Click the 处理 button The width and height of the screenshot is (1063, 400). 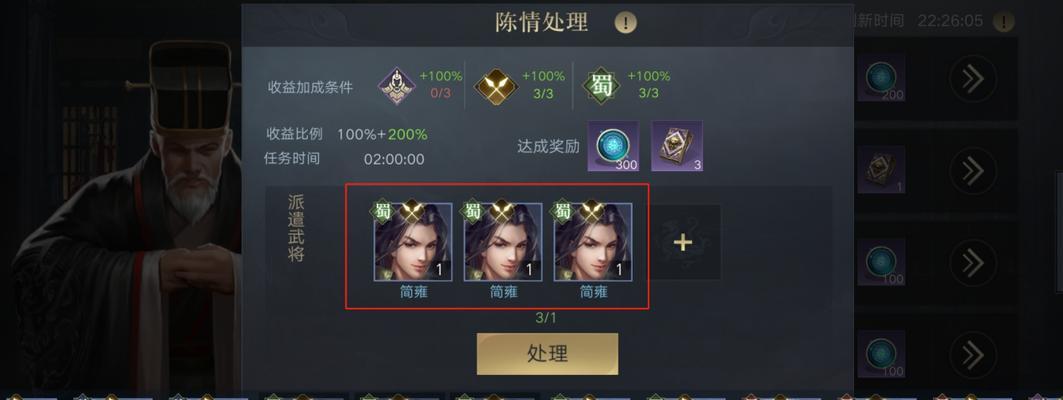(x=547, y=353)
